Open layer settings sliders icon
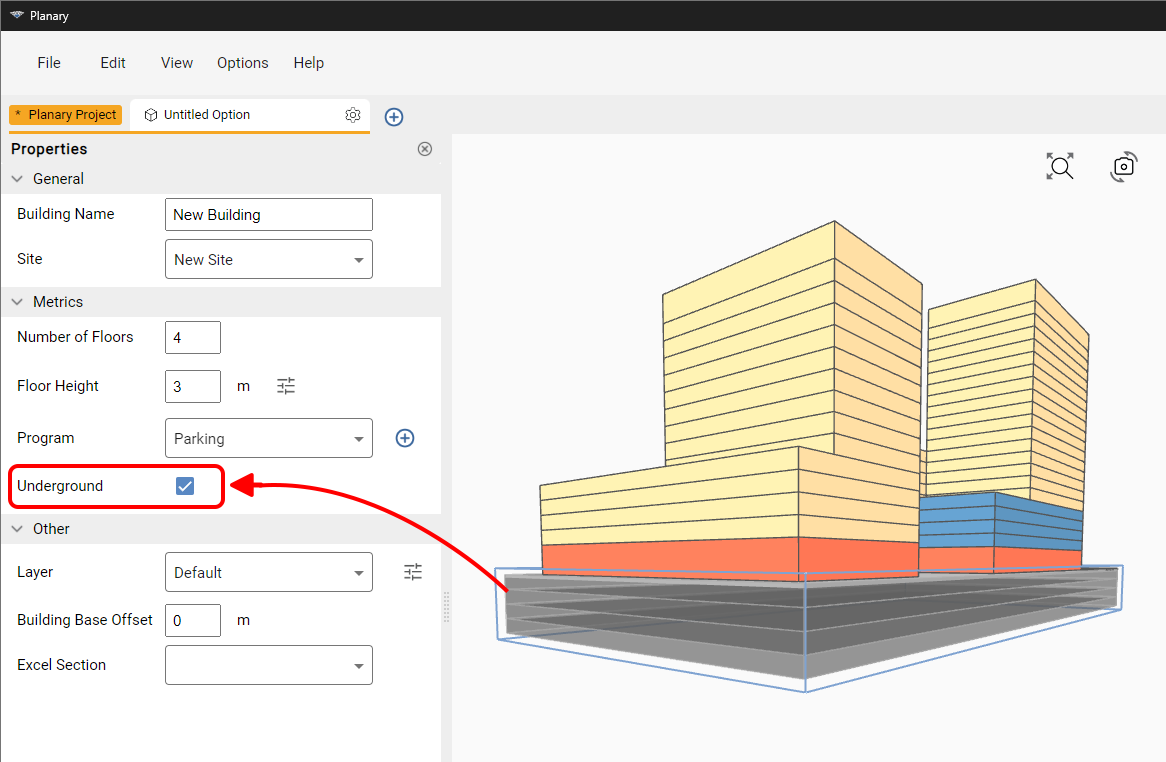This screenshot has width=1166, height=762. (413, 572)
